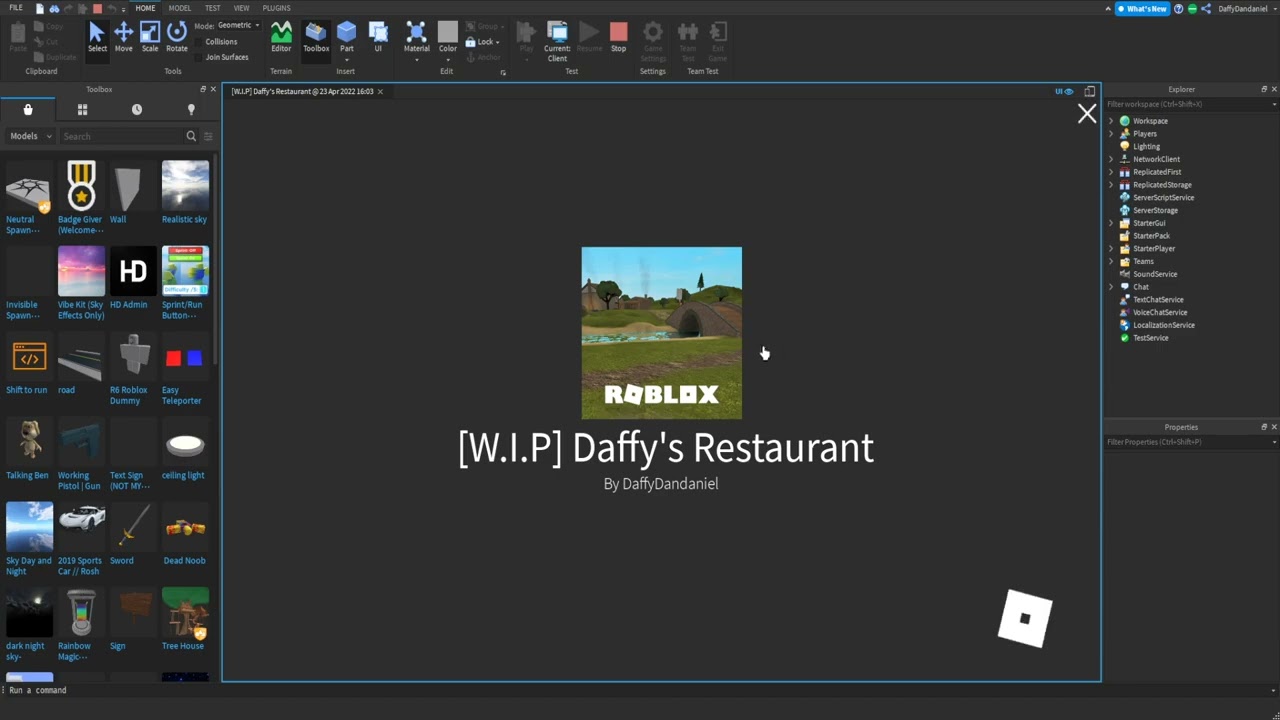Image resolution: width=1280 pixels, height=720 pixels.
Task: Expand the Workspace tree node
Action: (x=1111, y=121)
